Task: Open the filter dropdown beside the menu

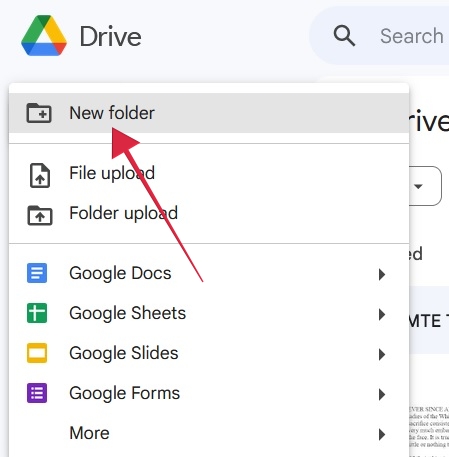Action: [x=425, y=186]
